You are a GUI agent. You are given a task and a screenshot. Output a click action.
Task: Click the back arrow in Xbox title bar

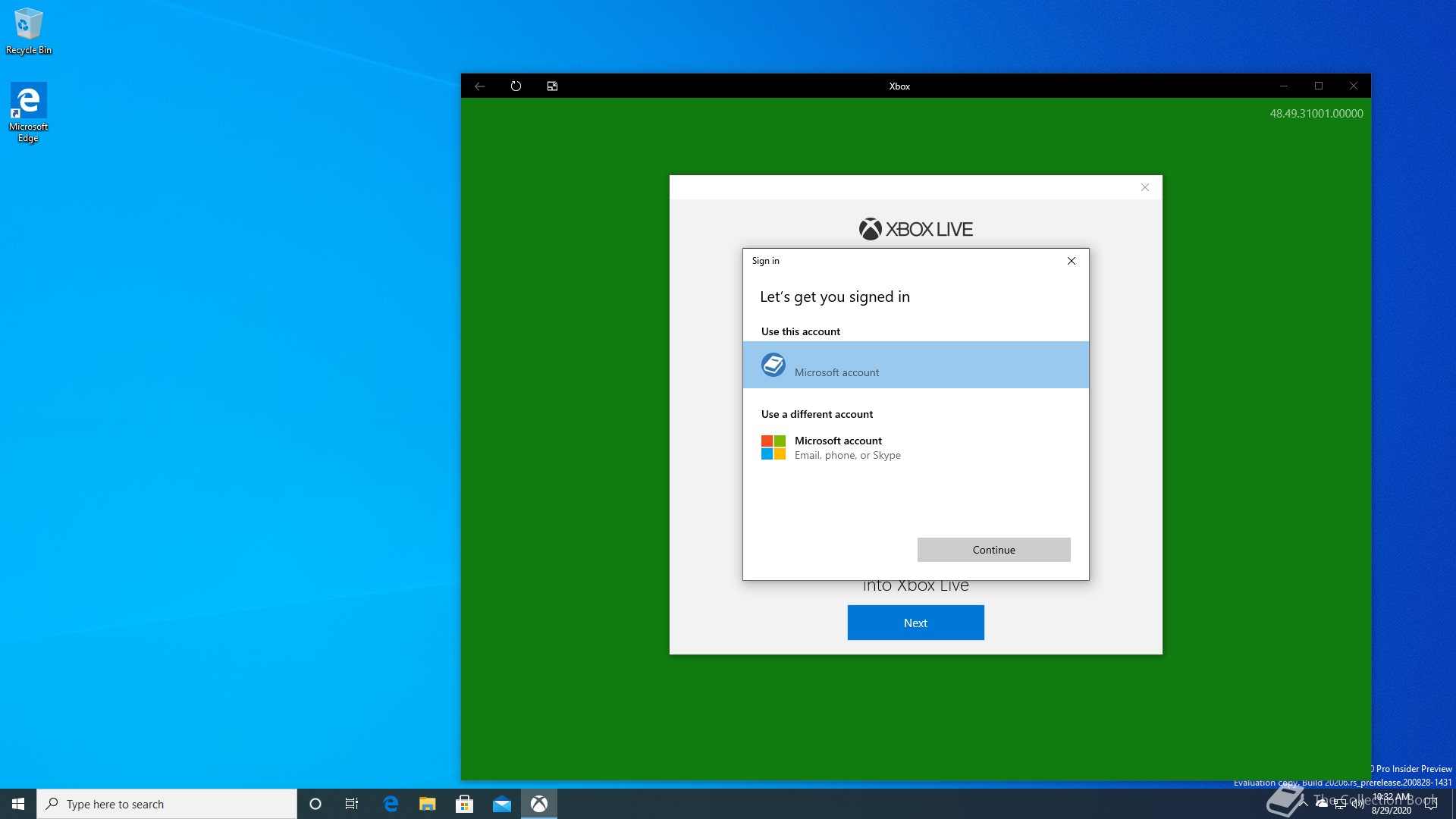coord(479,86)
